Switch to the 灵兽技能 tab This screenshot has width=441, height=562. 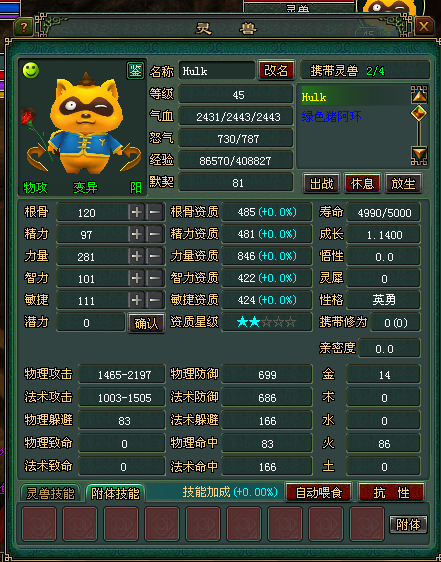point(51,494)
